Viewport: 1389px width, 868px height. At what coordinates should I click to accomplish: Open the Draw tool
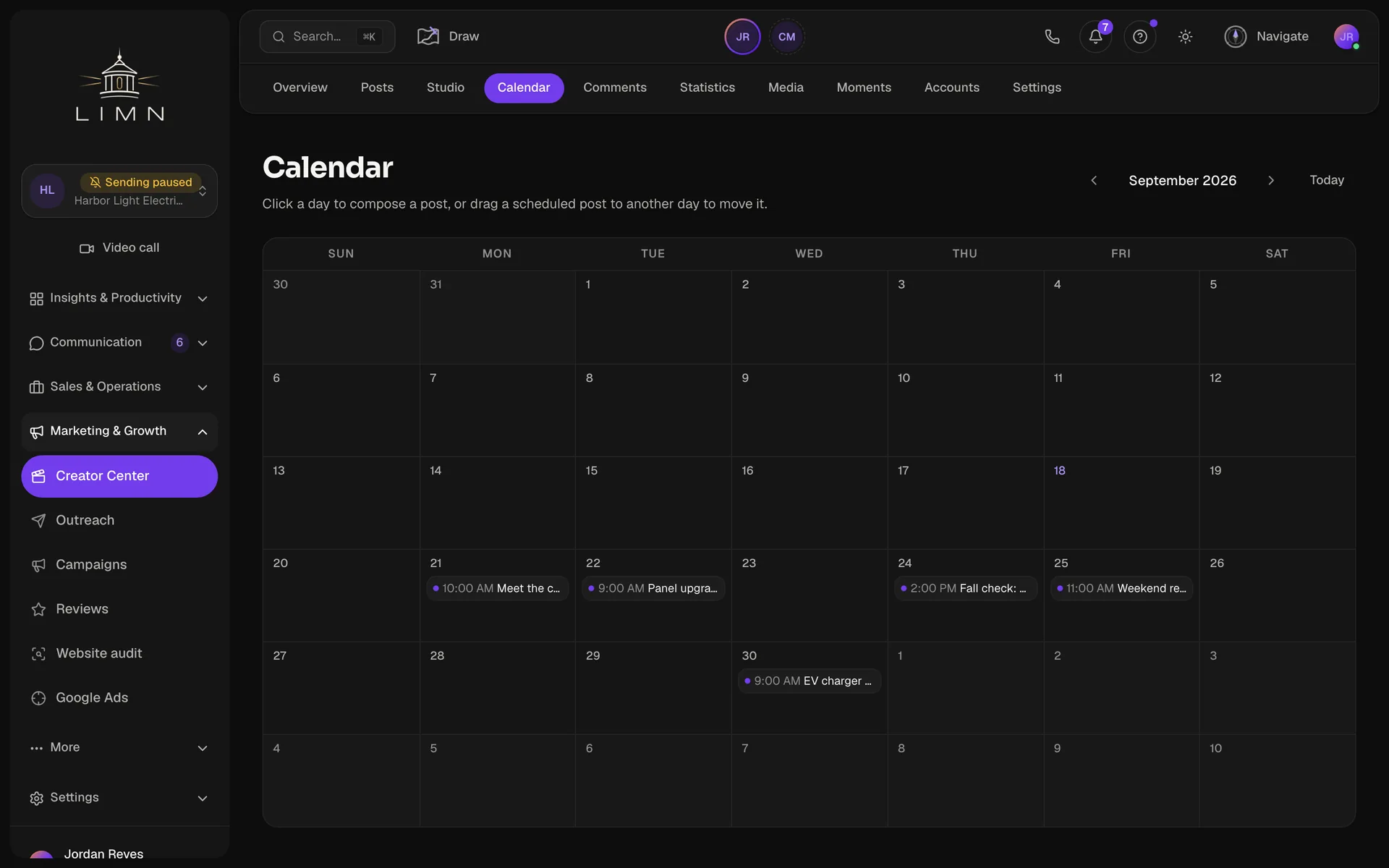(x=448, y=36)
